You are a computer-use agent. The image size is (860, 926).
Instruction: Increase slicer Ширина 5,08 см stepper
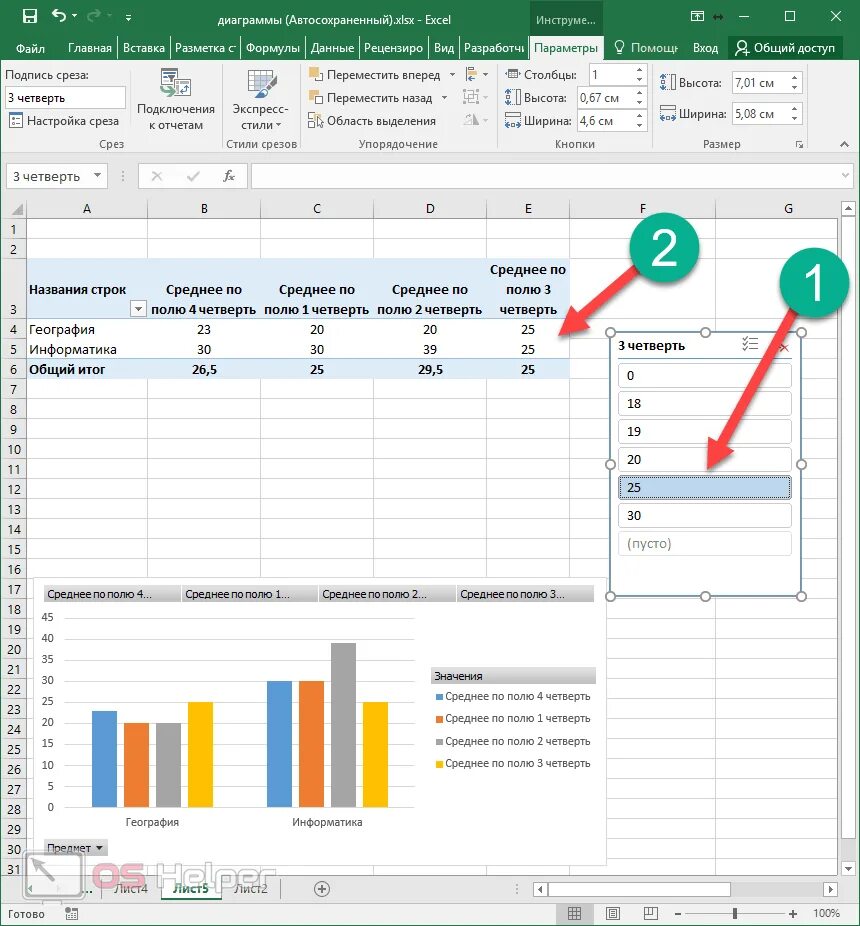tap(795, 109)
